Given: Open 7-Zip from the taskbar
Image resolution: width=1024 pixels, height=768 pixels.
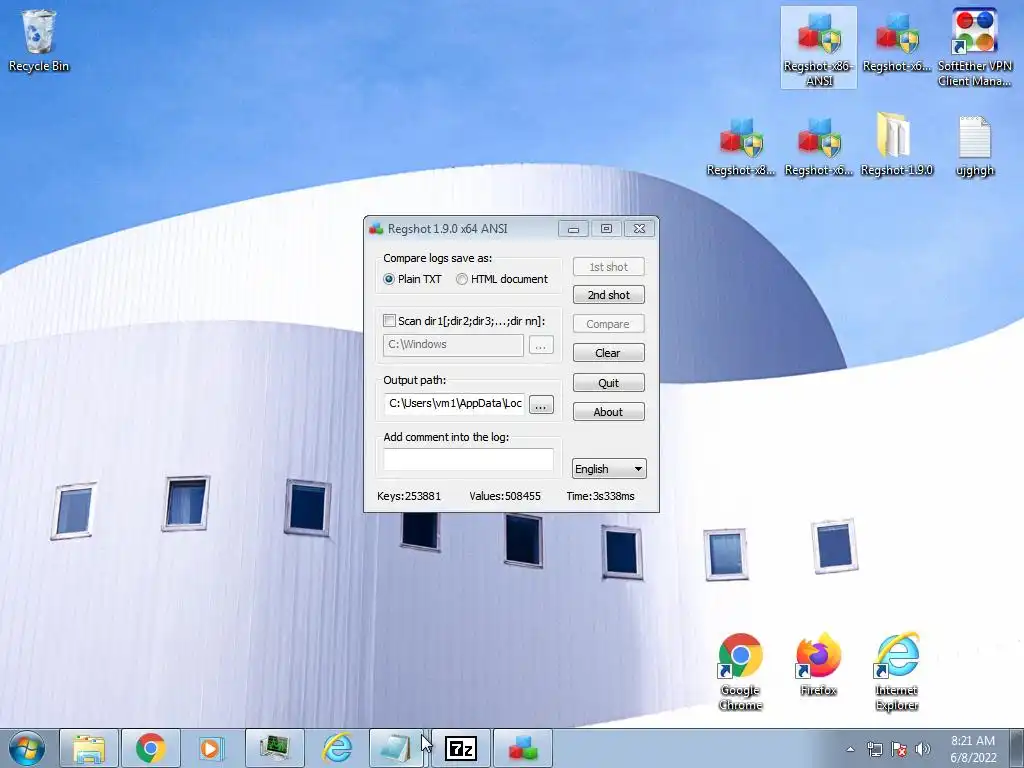Looking at the screenshot, I should point(461,748).
